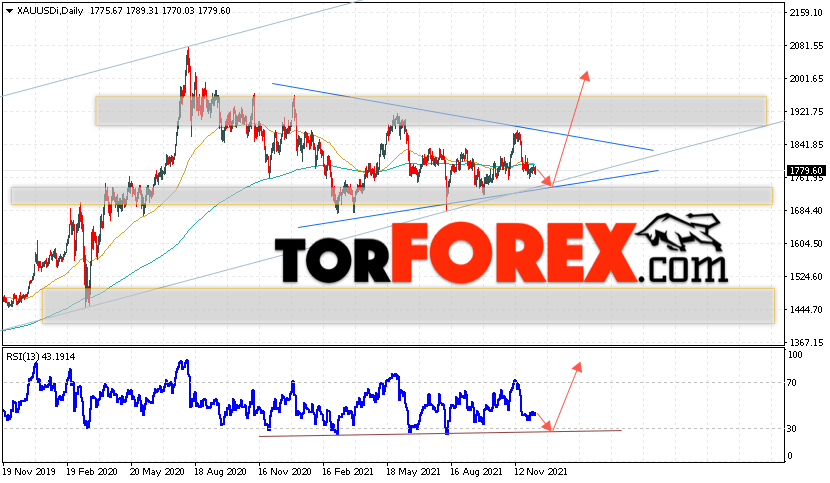Select the RSI scale value 100
Screen dimensions: 830x483
tap(795, 355)
